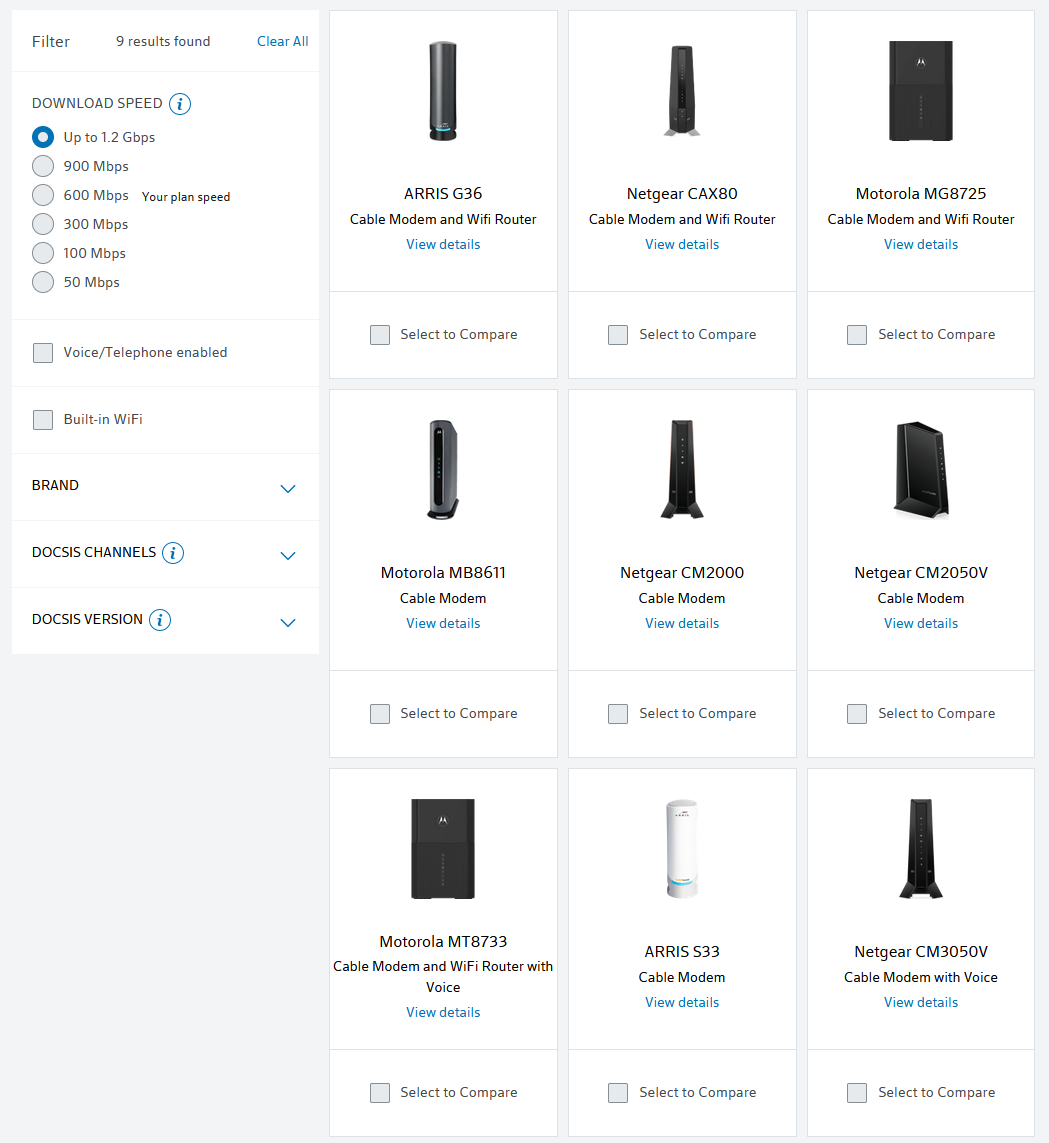Open the Motorola MG8725 product image
This screenshot has height=1143, width=1049.
[921, 91]
